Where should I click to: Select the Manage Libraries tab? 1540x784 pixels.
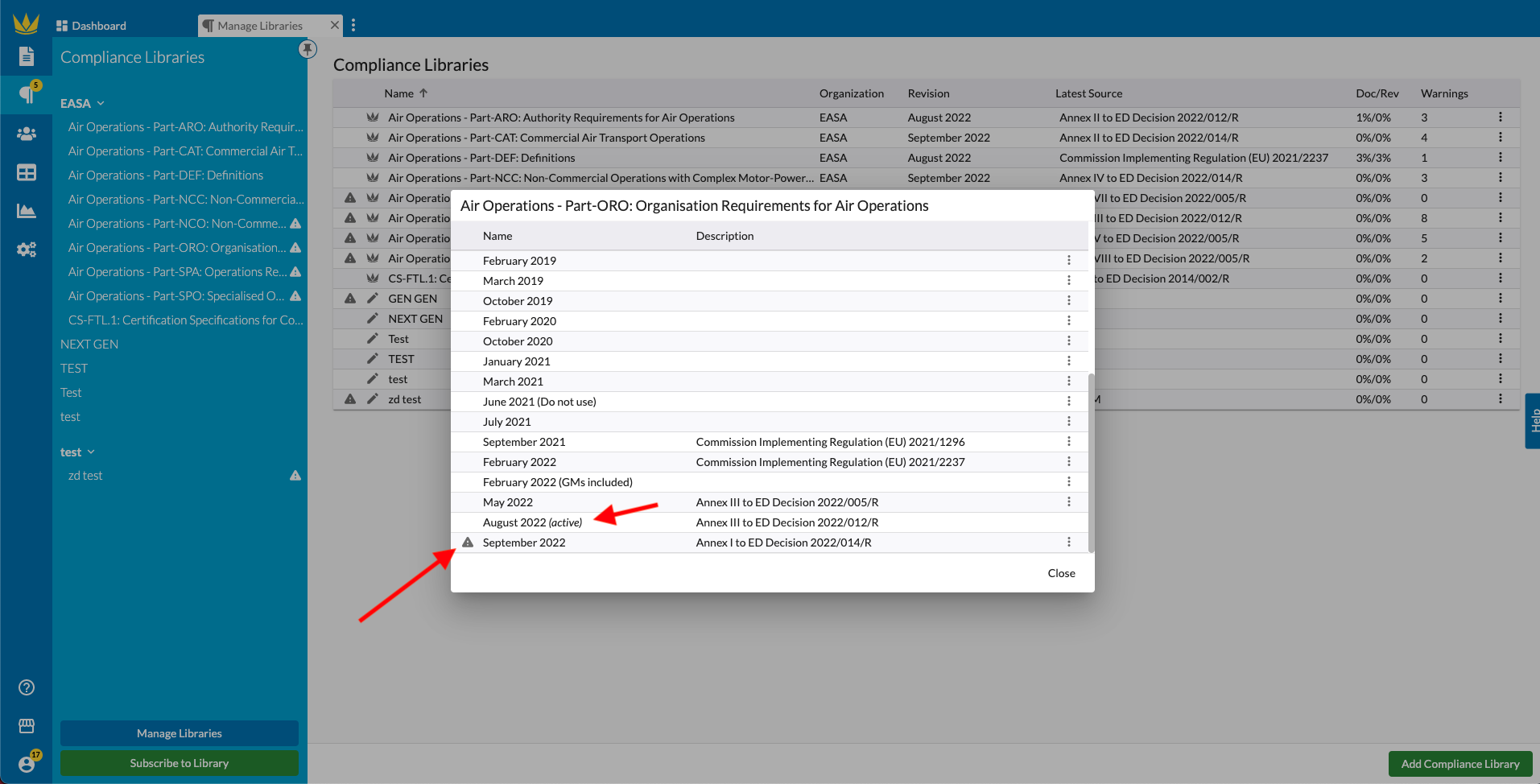(x=260, y=25)
